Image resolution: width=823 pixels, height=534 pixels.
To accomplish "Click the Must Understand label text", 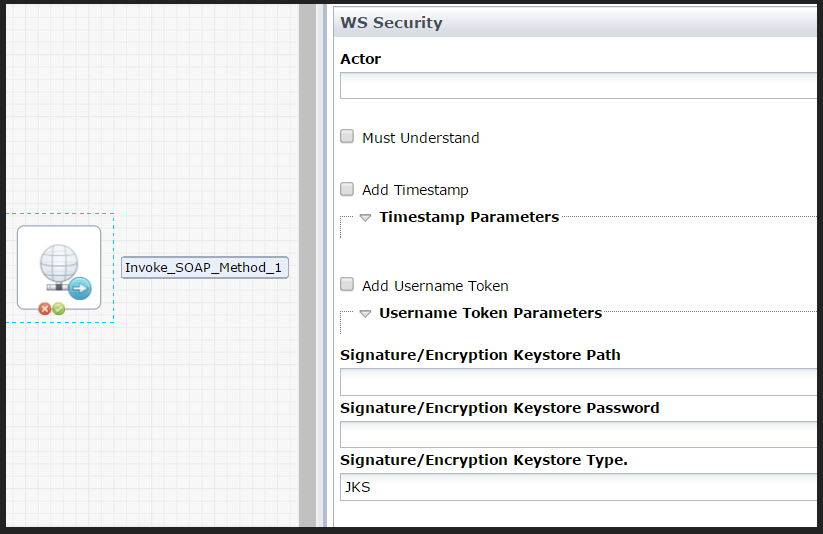I will pos(421,138).
